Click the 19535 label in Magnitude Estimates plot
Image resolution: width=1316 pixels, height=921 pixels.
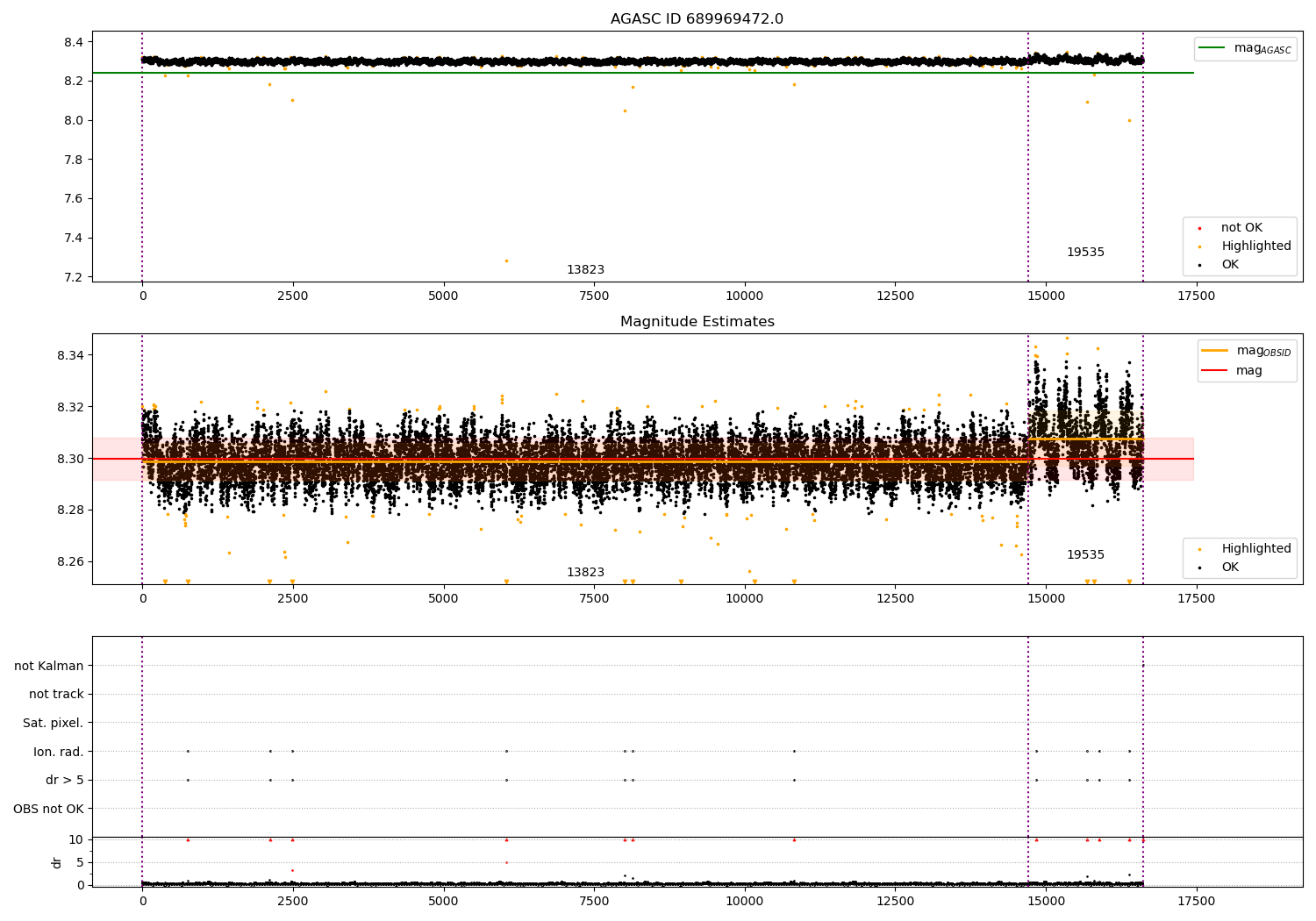click(1085, 555)
